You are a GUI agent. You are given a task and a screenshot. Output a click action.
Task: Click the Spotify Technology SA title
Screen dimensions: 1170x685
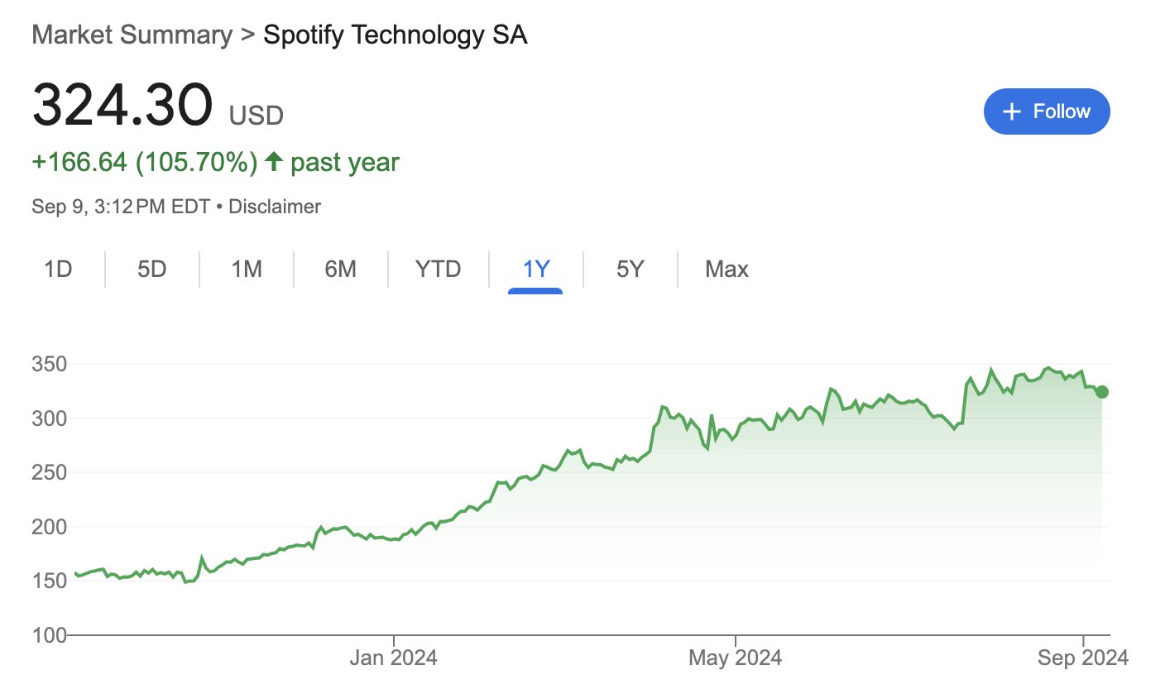point(395,35)
